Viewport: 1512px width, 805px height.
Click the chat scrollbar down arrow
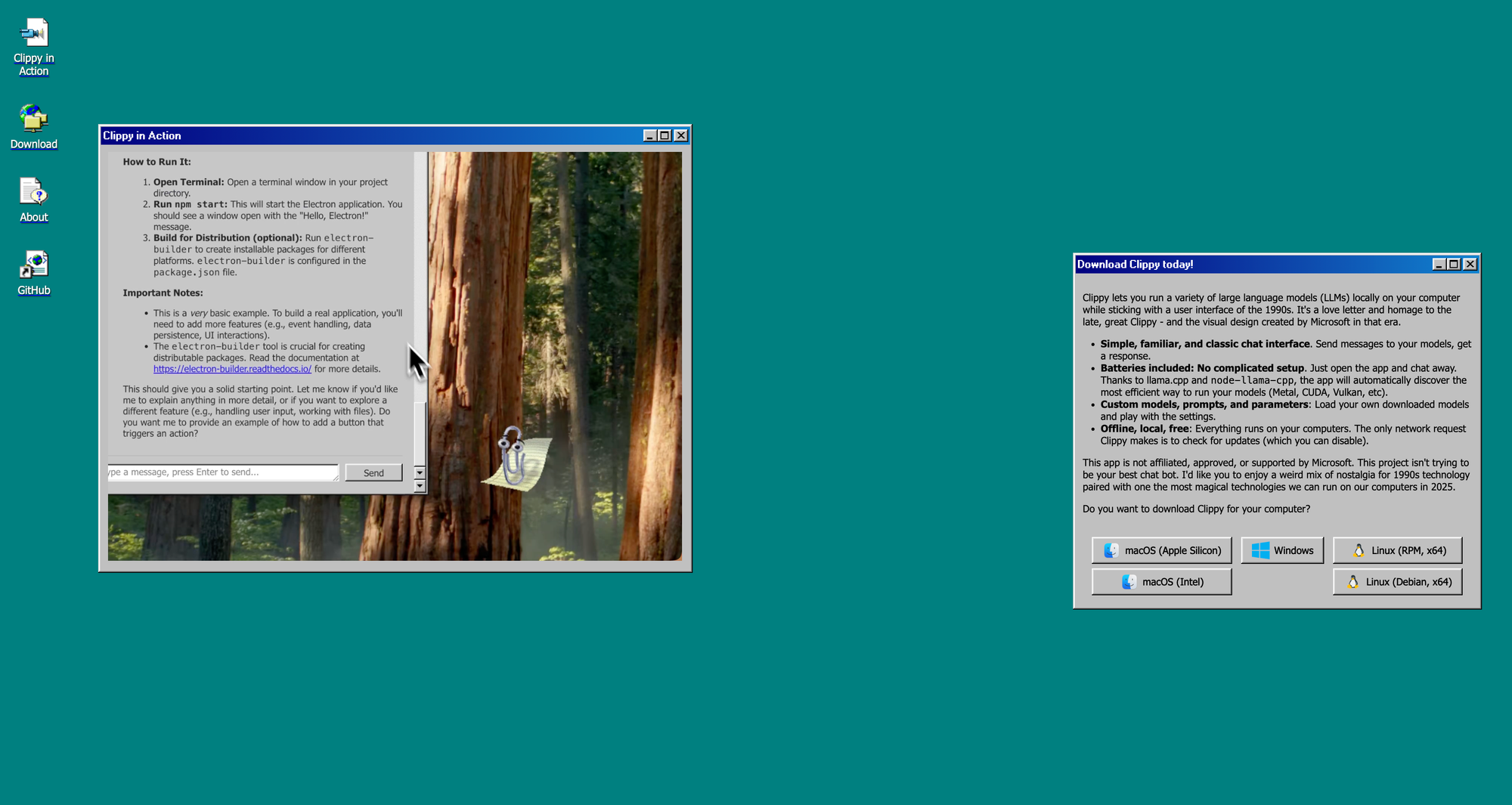[420, 486]
